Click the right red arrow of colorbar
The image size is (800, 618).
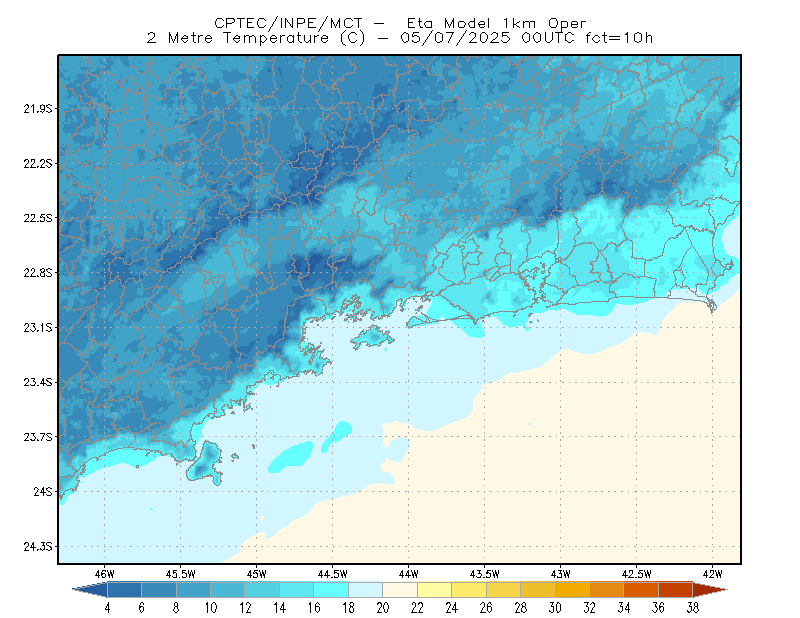click(x=710, y=590)
